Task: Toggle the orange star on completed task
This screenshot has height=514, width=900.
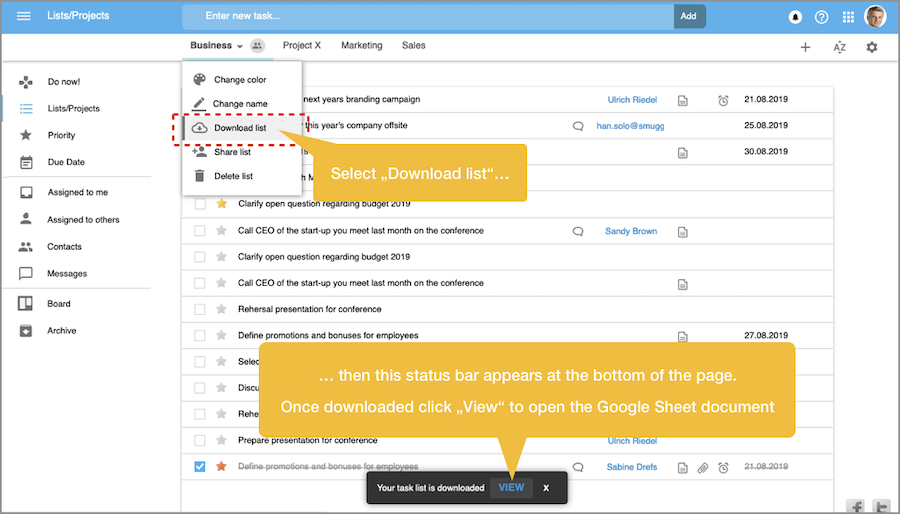Action: coord(222,466)
